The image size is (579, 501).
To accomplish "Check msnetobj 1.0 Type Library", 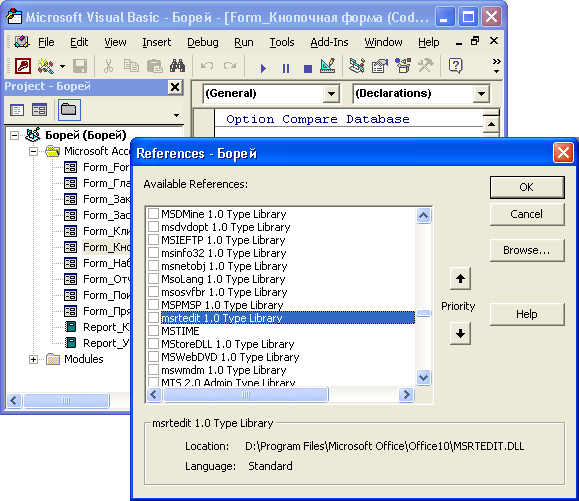I will pyautogui.click(x=153, y=266).
